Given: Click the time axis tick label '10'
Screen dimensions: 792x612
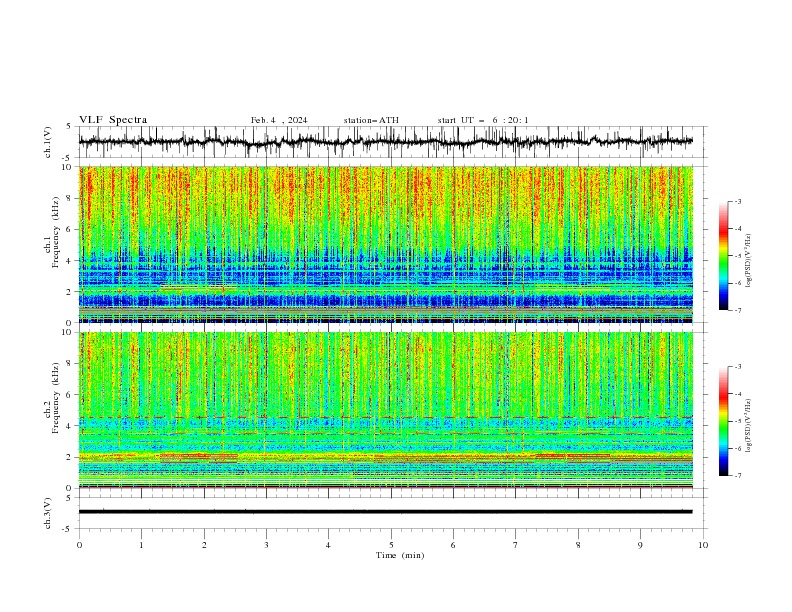Looking at the screenshot, I should [703, 545].
